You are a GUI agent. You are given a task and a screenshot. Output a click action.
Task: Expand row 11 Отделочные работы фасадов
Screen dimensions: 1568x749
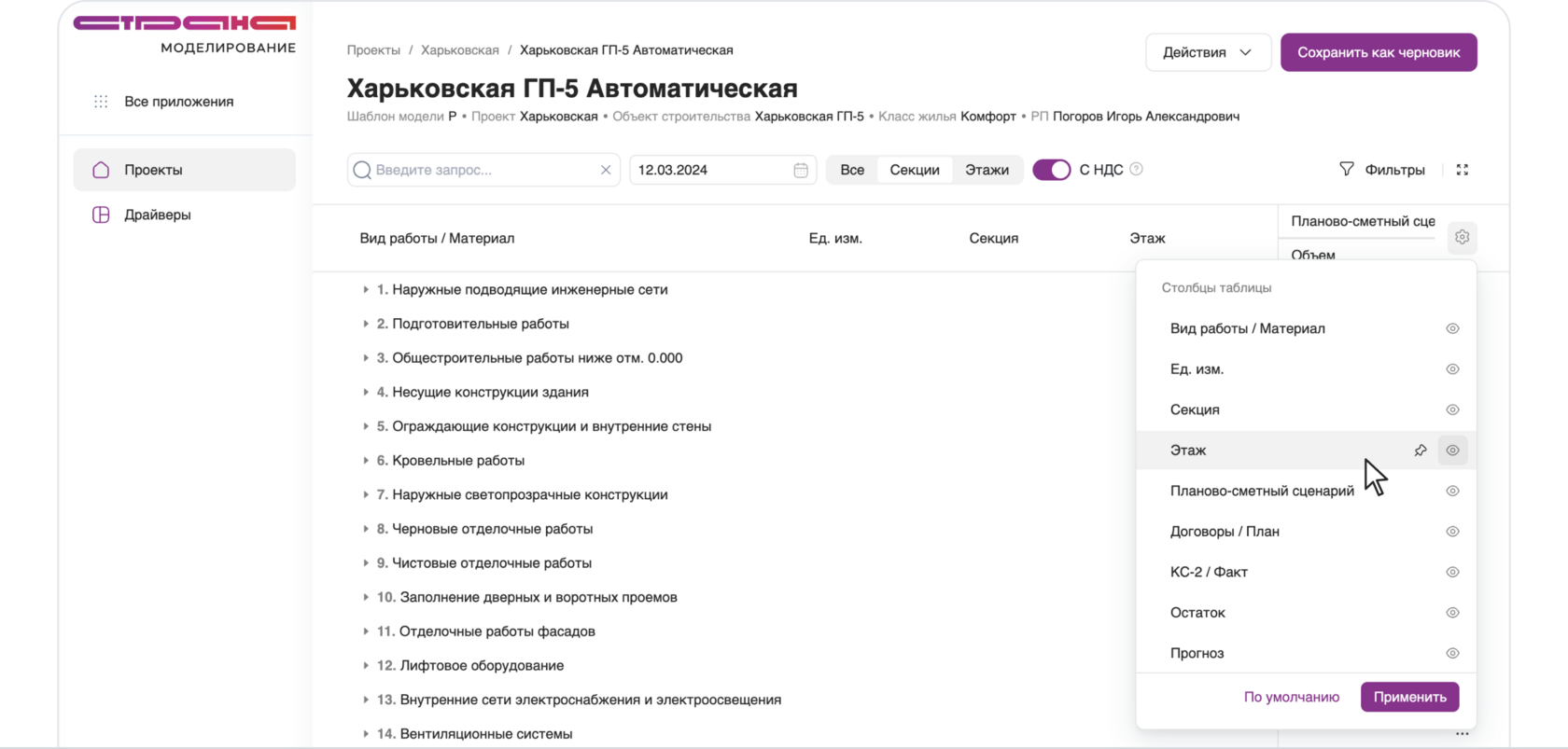[366, 631]
